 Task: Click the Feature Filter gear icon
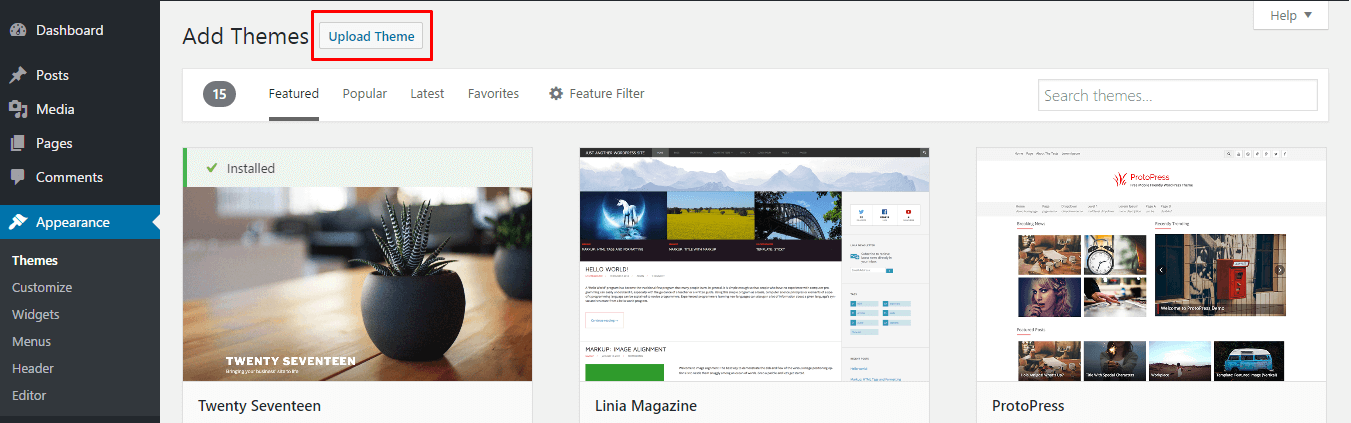556,93
